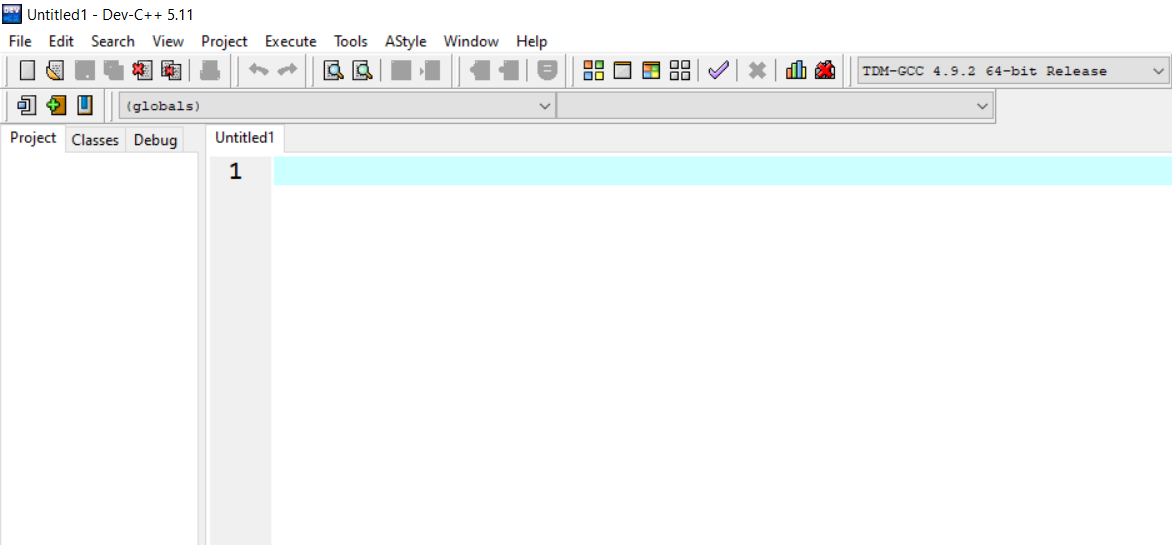The width and height of the screenshot is (1172, 545).
Task: Click the Toggle Comment toolbar icon
Action: point(548,71)
